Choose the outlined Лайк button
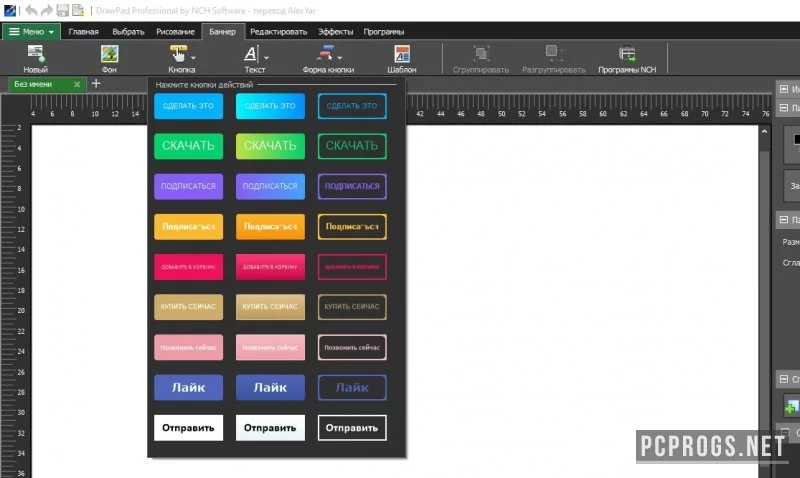The height and width of the screenshot is (478, 800). 352,387
